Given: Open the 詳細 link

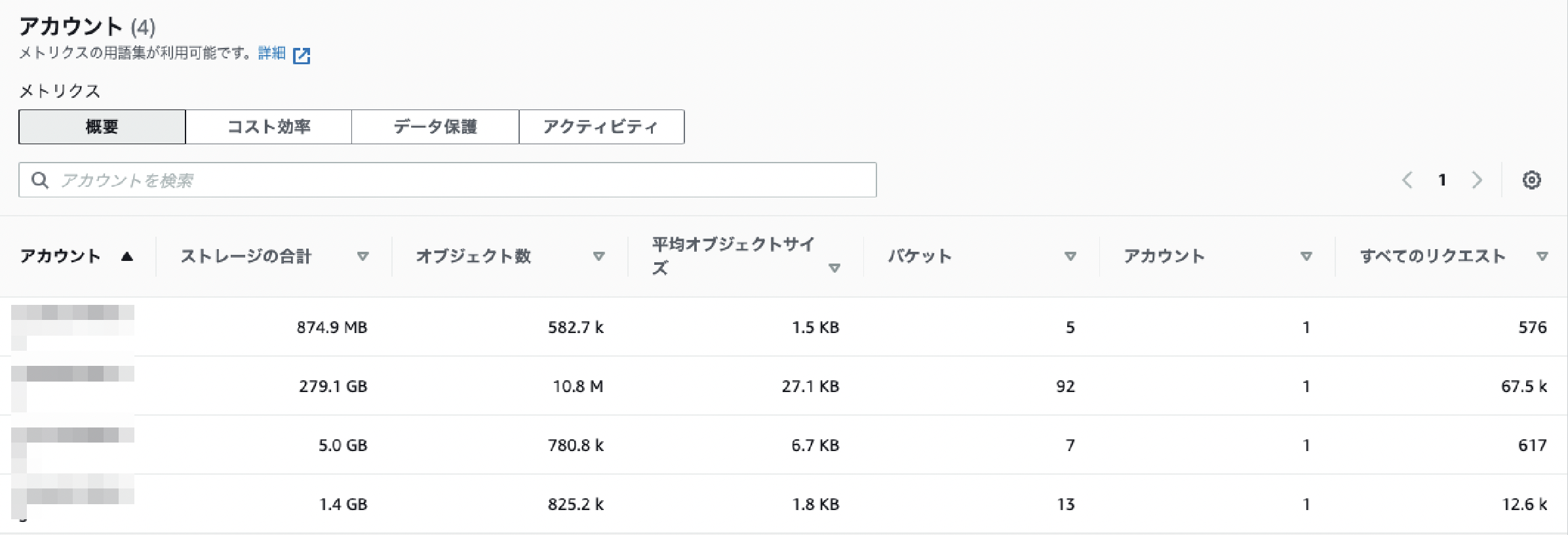Looking at the screenshot, I should (271, 53).
